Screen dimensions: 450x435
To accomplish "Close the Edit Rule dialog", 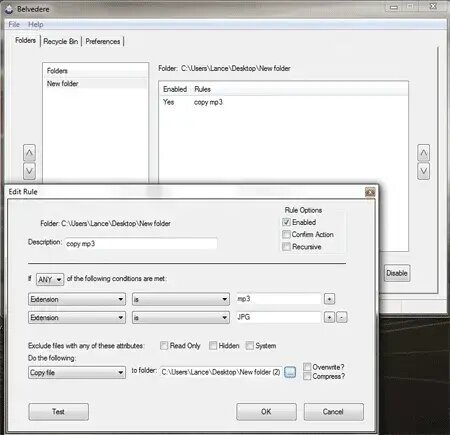I will click(370, 192).
